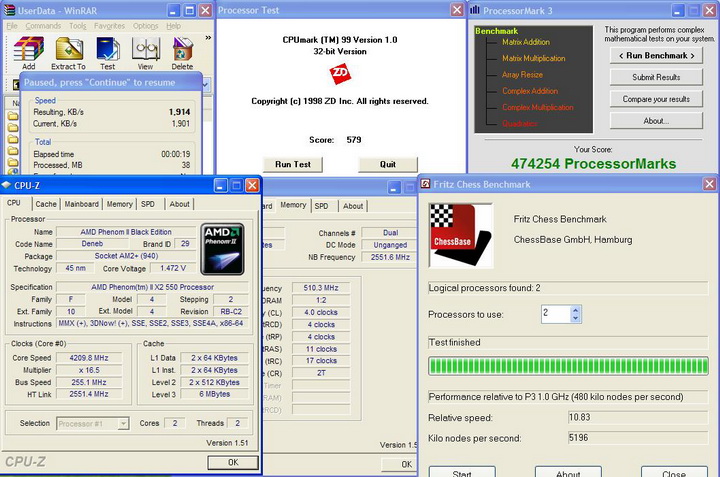Switch to the SPD tab in front CPU-Z
Viewport: 720px width, 477px height.
148,204
